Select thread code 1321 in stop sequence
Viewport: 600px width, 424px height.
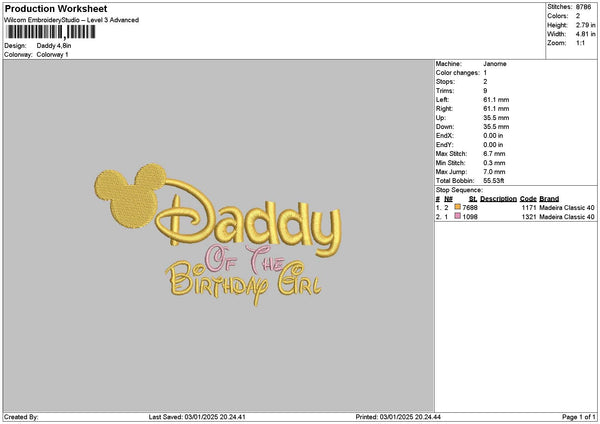[529, 217]
